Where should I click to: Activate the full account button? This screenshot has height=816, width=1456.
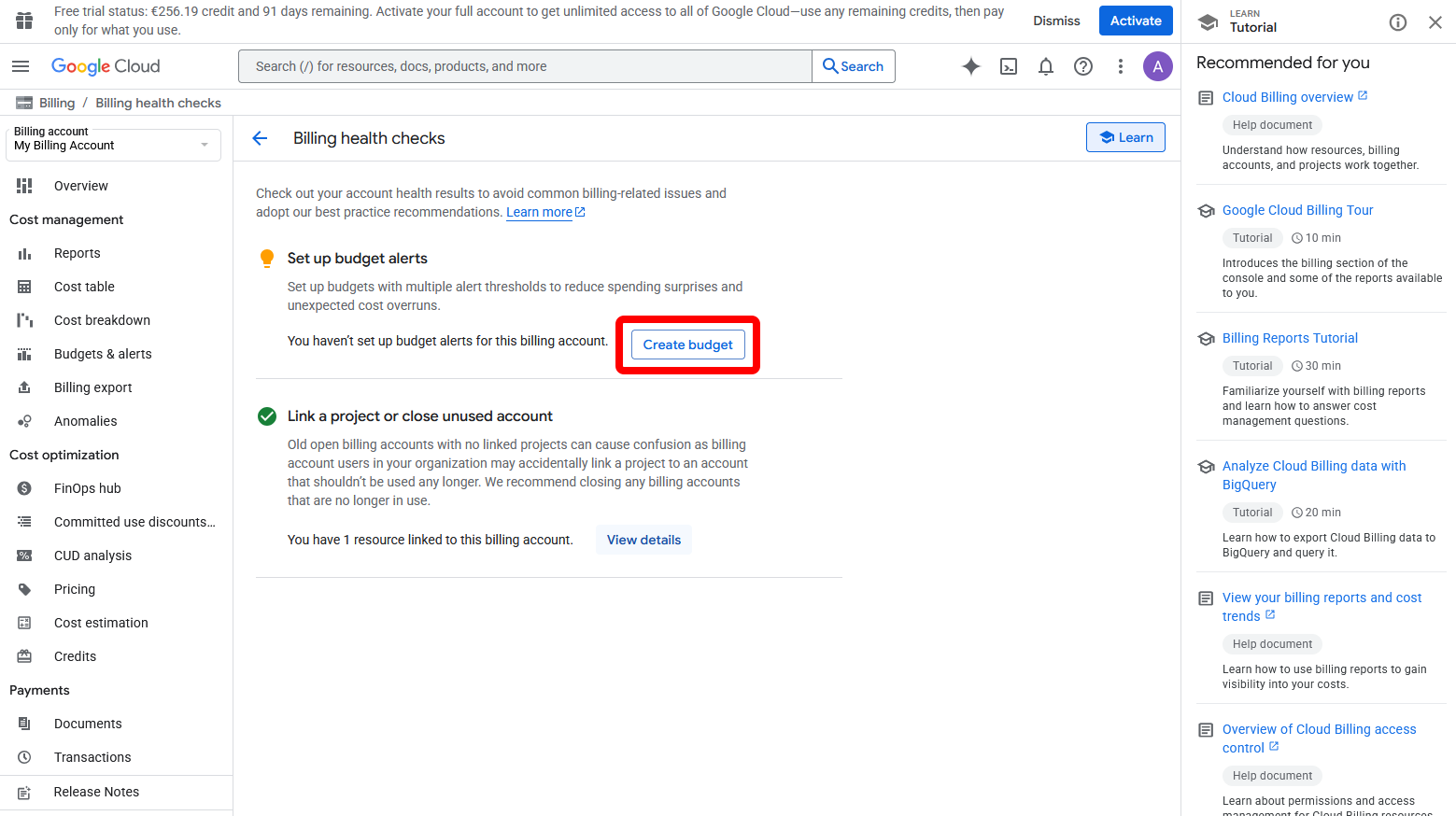[1136, 21]
